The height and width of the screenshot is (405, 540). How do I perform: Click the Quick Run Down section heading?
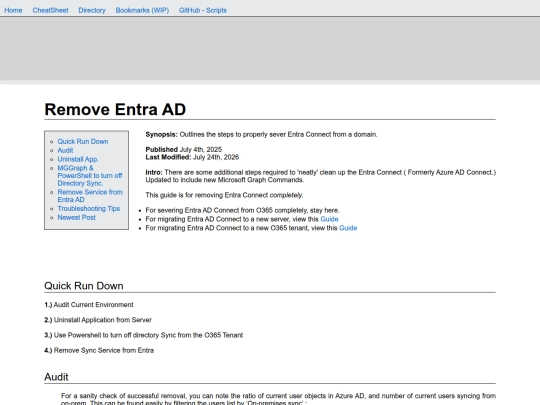pos(84,286)
